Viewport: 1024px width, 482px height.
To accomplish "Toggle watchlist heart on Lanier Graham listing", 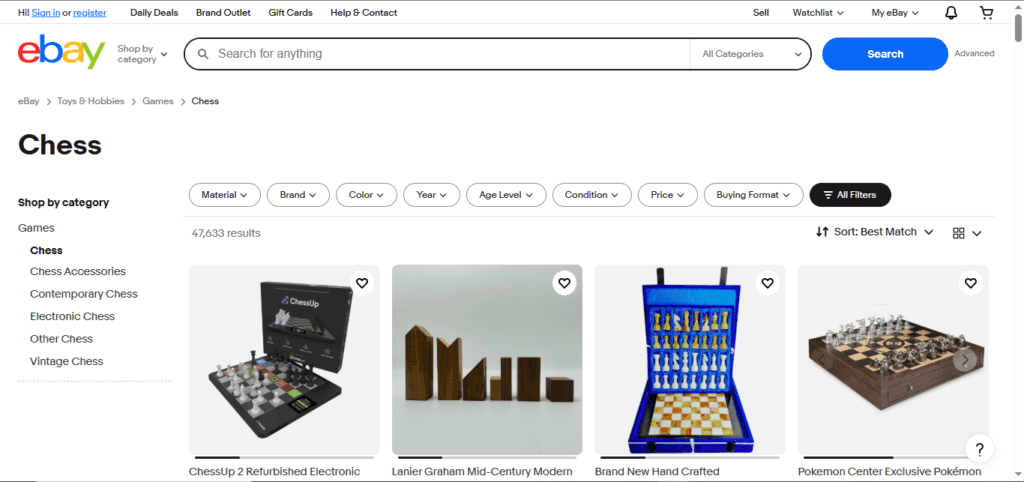I will [x=564, y=284].
